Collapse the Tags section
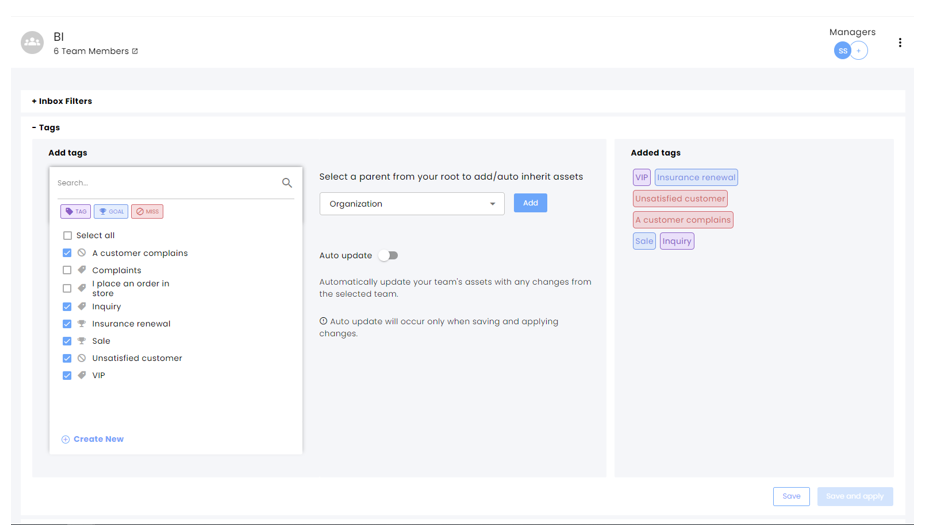This screenshot has width=929, height=531. coord(46,127)
